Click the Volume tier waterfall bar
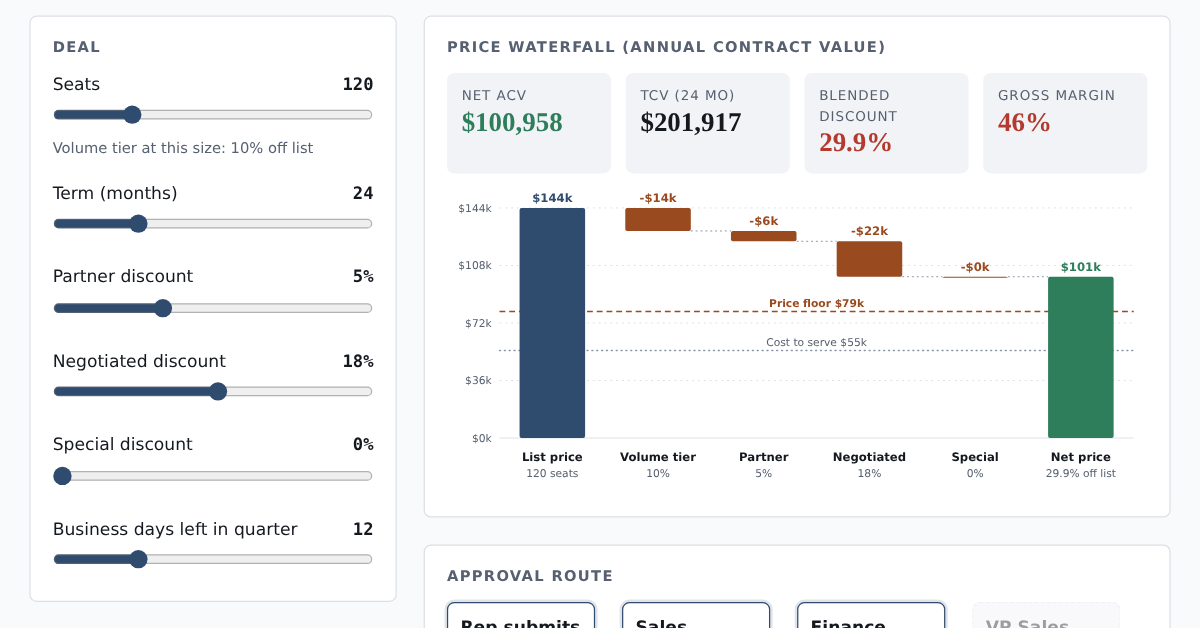This screenshot has height=628, width=1200. 658,219
